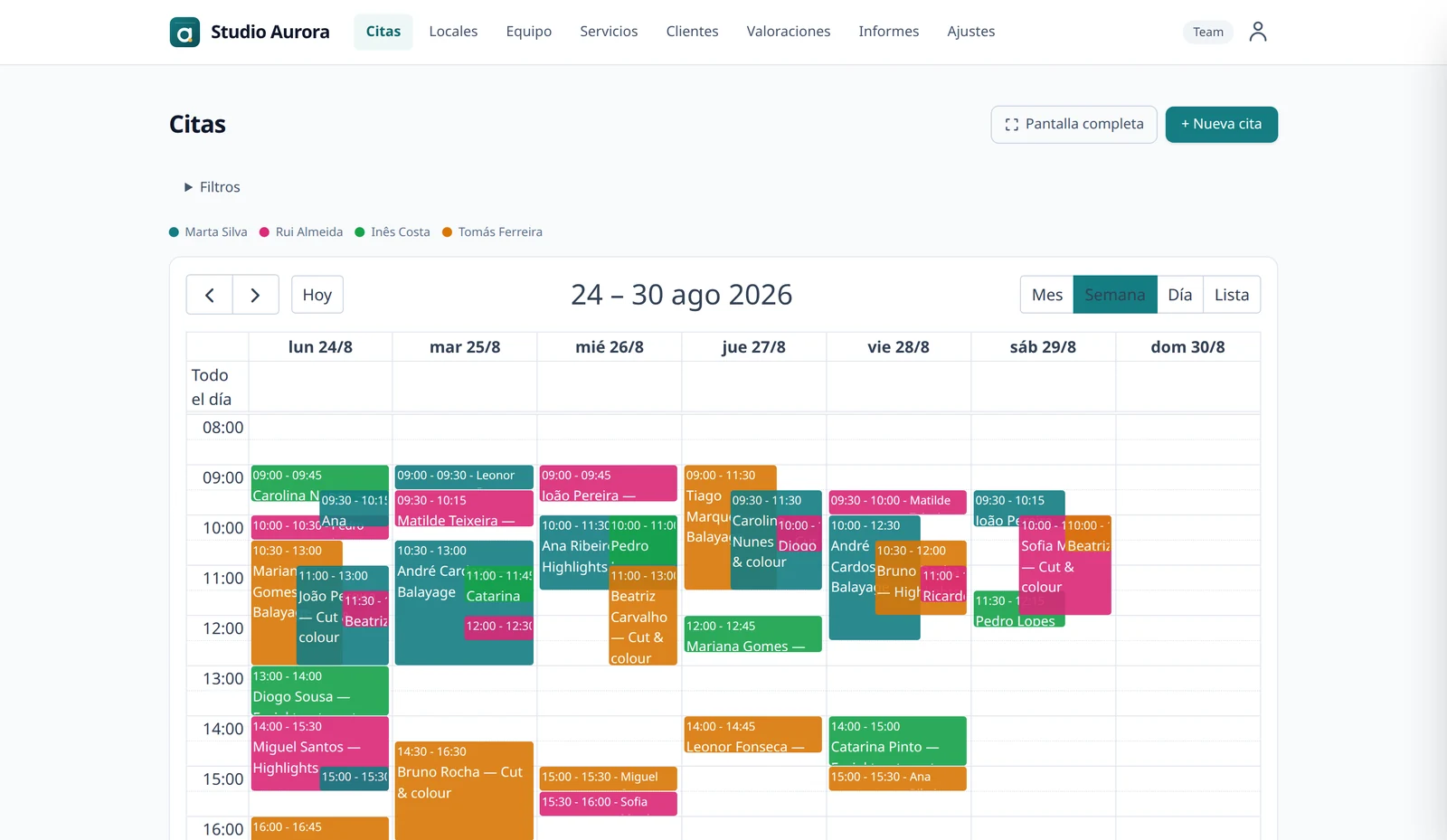Screen dimensions: 1447x840
Task: Click the Studio Aurora logo icon
Action: [184, 33]
